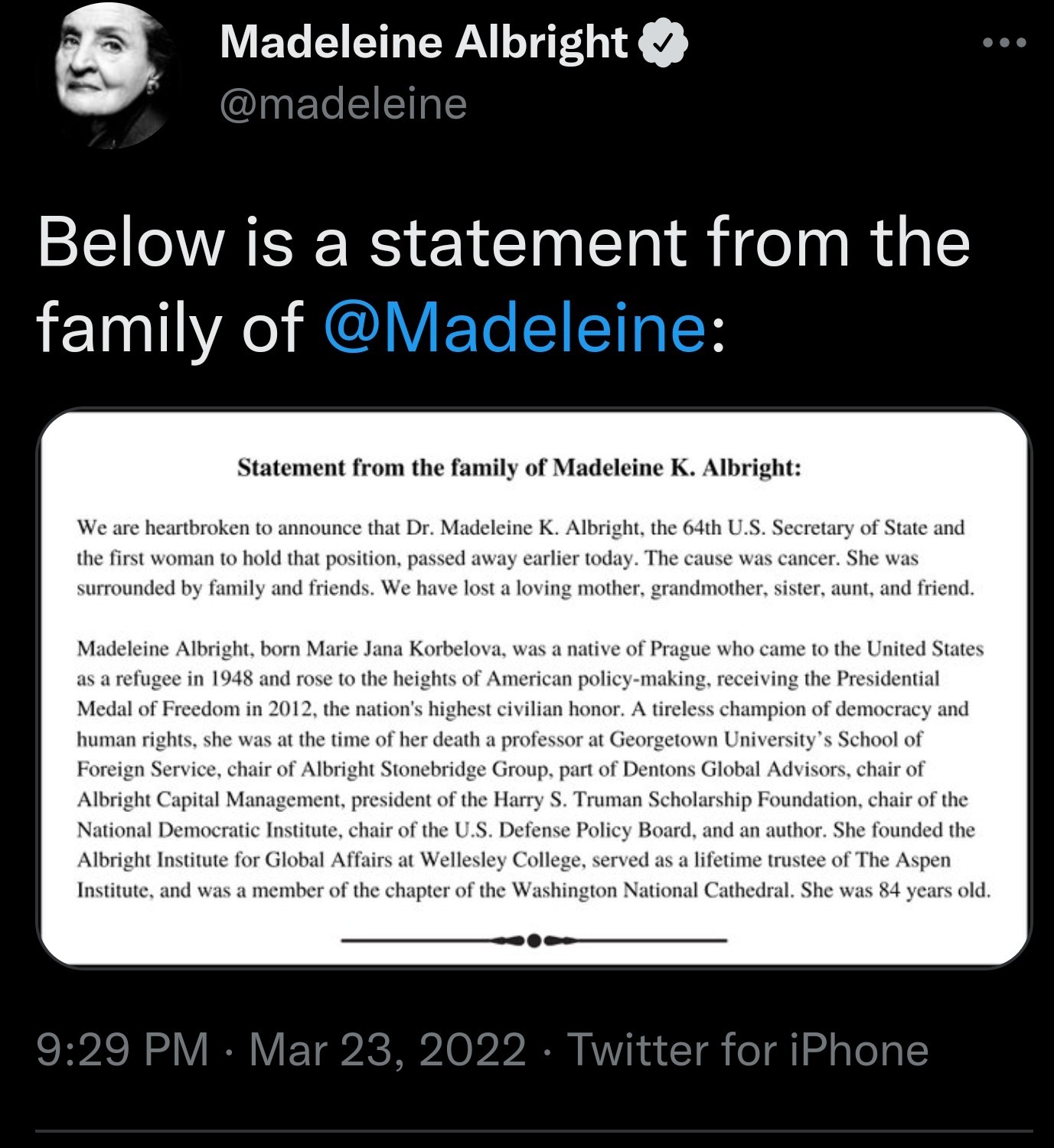1054x1148 pixels.
Task: Expand the attached family statement image
Action: coord(534,688)
